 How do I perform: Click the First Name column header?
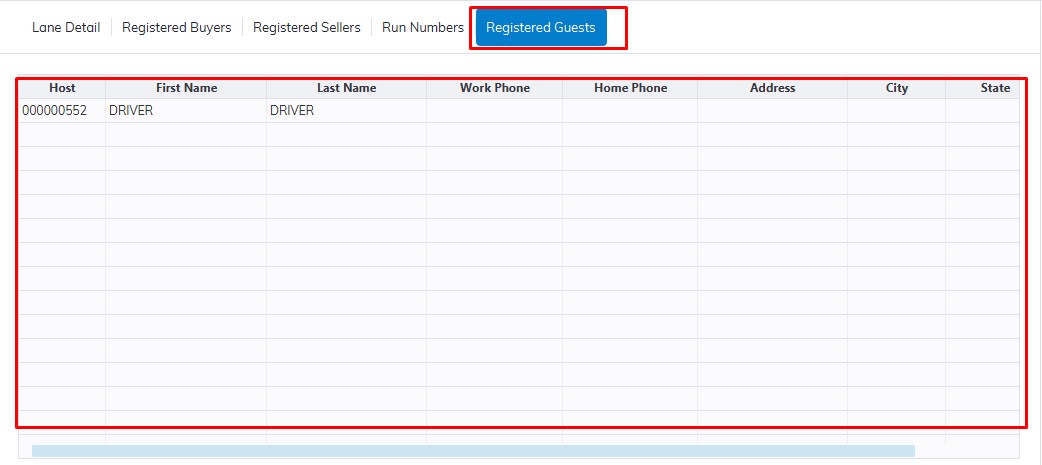186,88
